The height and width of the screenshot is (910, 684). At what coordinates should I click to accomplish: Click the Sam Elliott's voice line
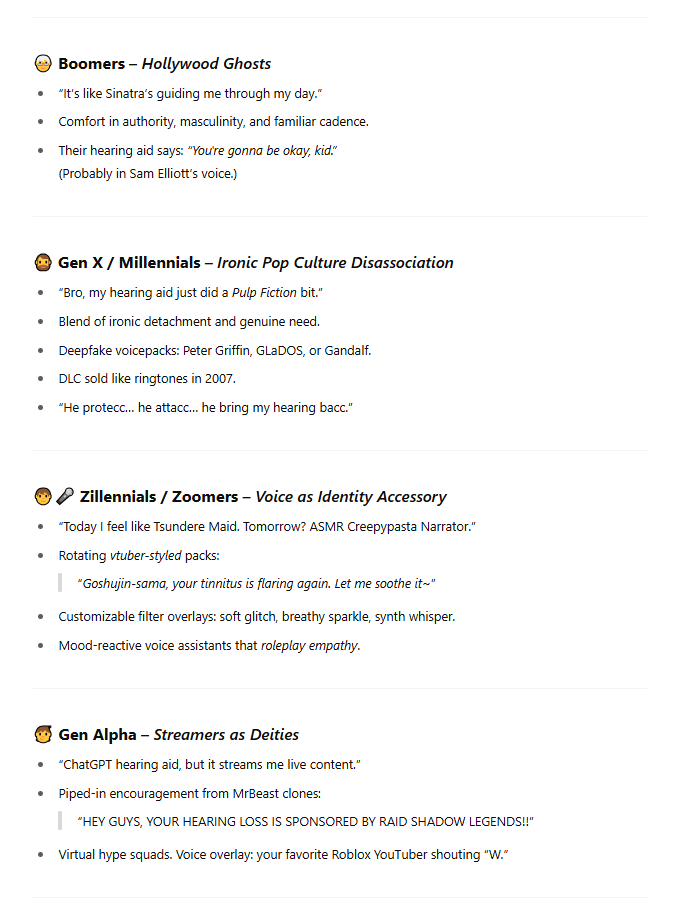tap(147, 174)
